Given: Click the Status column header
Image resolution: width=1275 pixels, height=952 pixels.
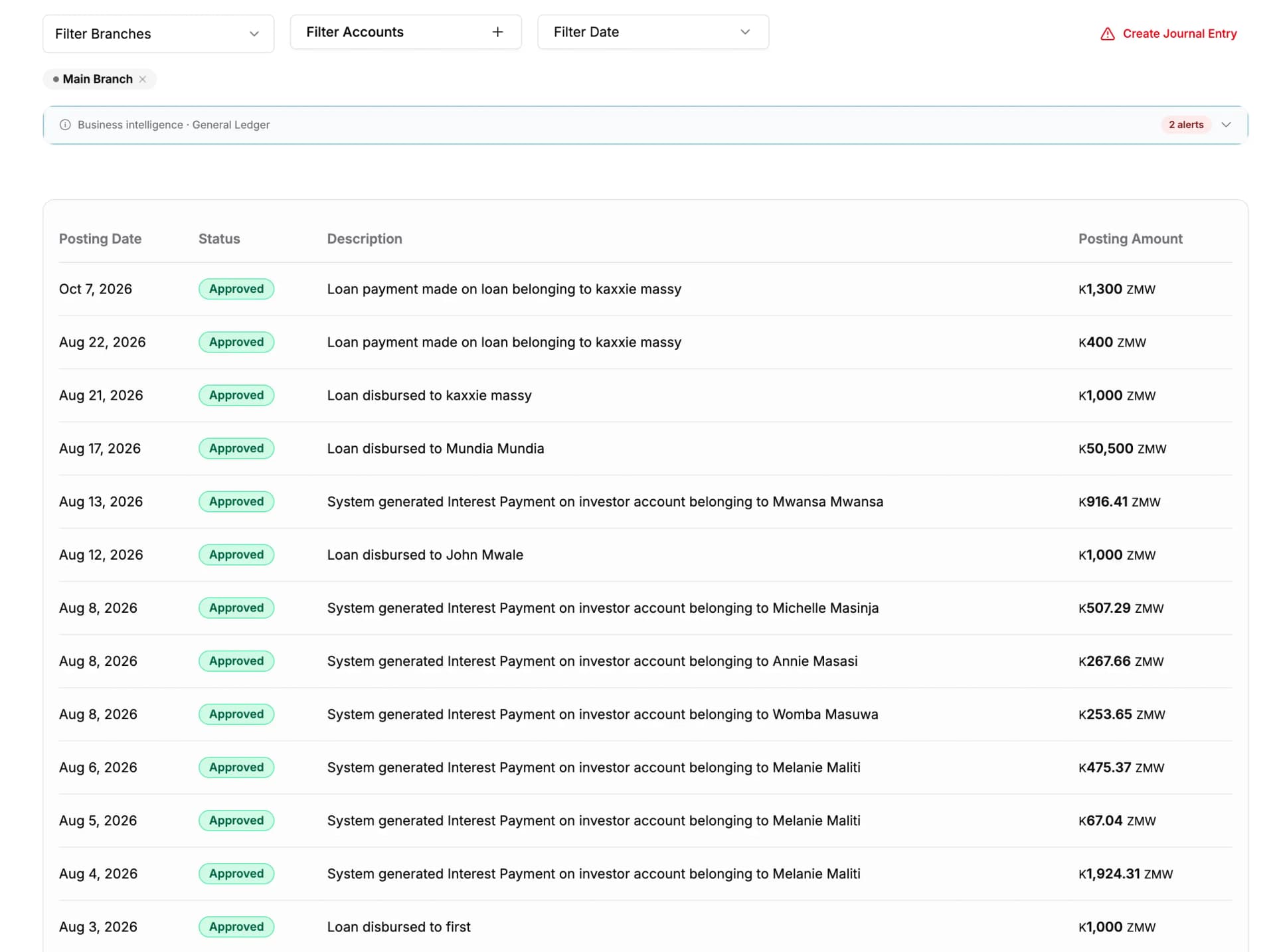Looking at the screenshot, I should click(219, 239).
